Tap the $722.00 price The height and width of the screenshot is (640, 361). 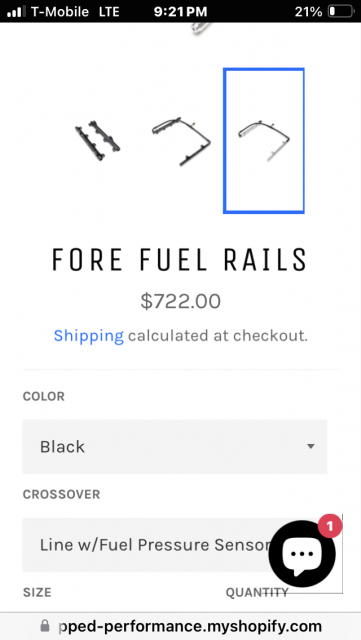coord(180,302)
